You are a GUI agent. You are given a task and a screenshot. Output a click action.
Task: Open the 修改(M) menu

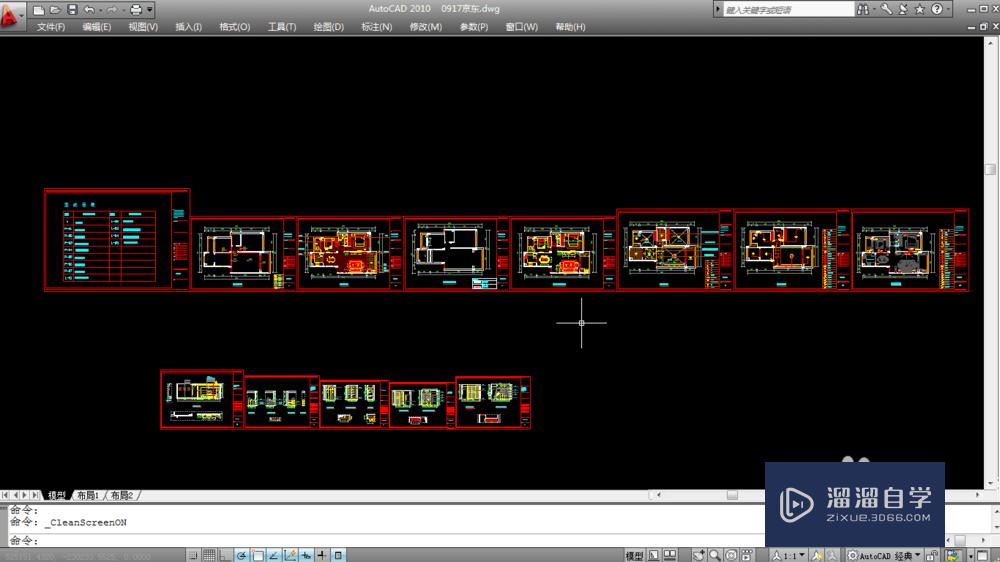point(425,27)
